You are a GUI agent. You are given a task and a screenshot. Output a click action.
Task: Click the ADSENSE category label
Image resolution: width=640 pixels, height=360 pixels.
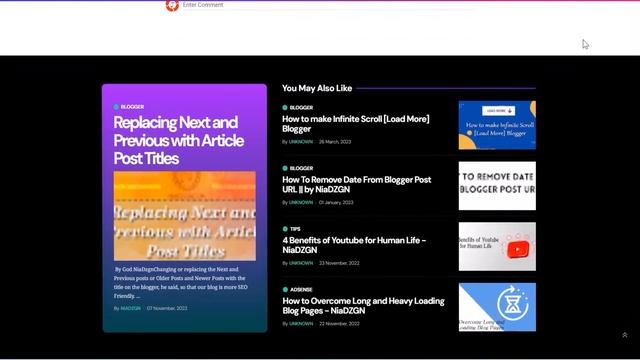click(301, 290)
